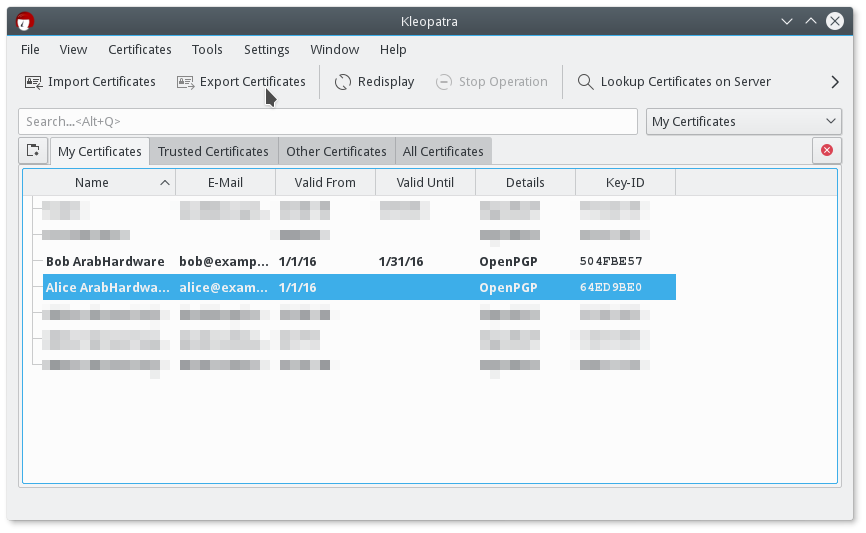This screenshot has width=866, height=533.
Task: Focus the Search input field
Action: pos(328,122)
